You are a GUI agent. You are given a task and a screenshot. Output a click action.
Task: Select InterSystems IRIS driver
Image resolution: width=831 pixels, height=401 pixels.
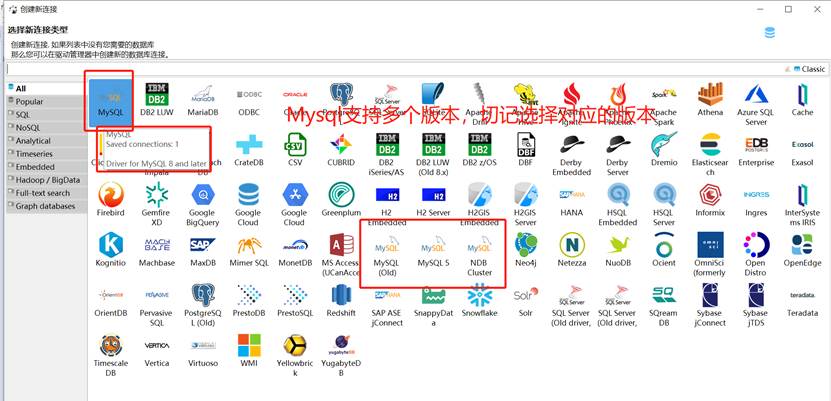[x=802, y=204]
